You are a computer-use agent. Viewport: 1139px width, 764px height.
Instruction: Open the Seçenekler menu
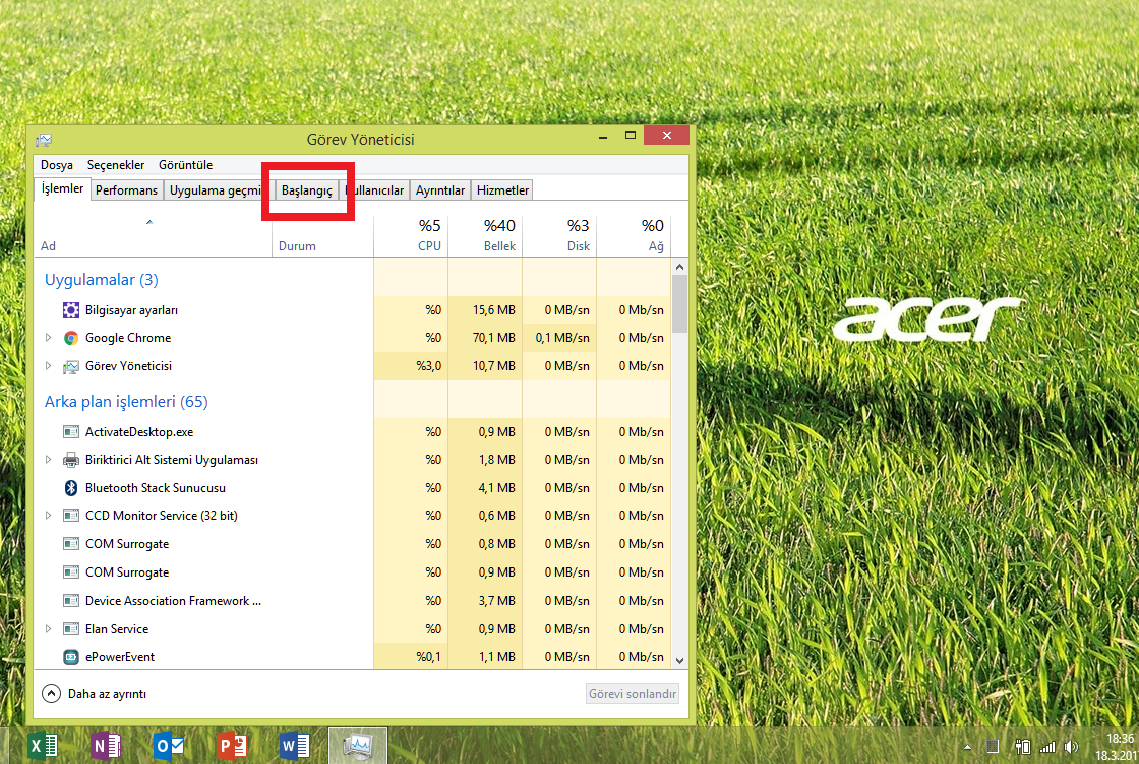point(115,165)
